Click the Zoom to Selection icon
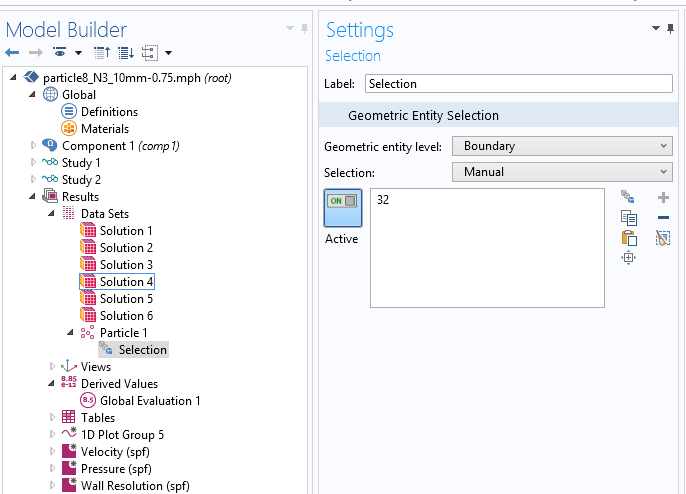Screen dimensions: 686x494 coord(629,258)
